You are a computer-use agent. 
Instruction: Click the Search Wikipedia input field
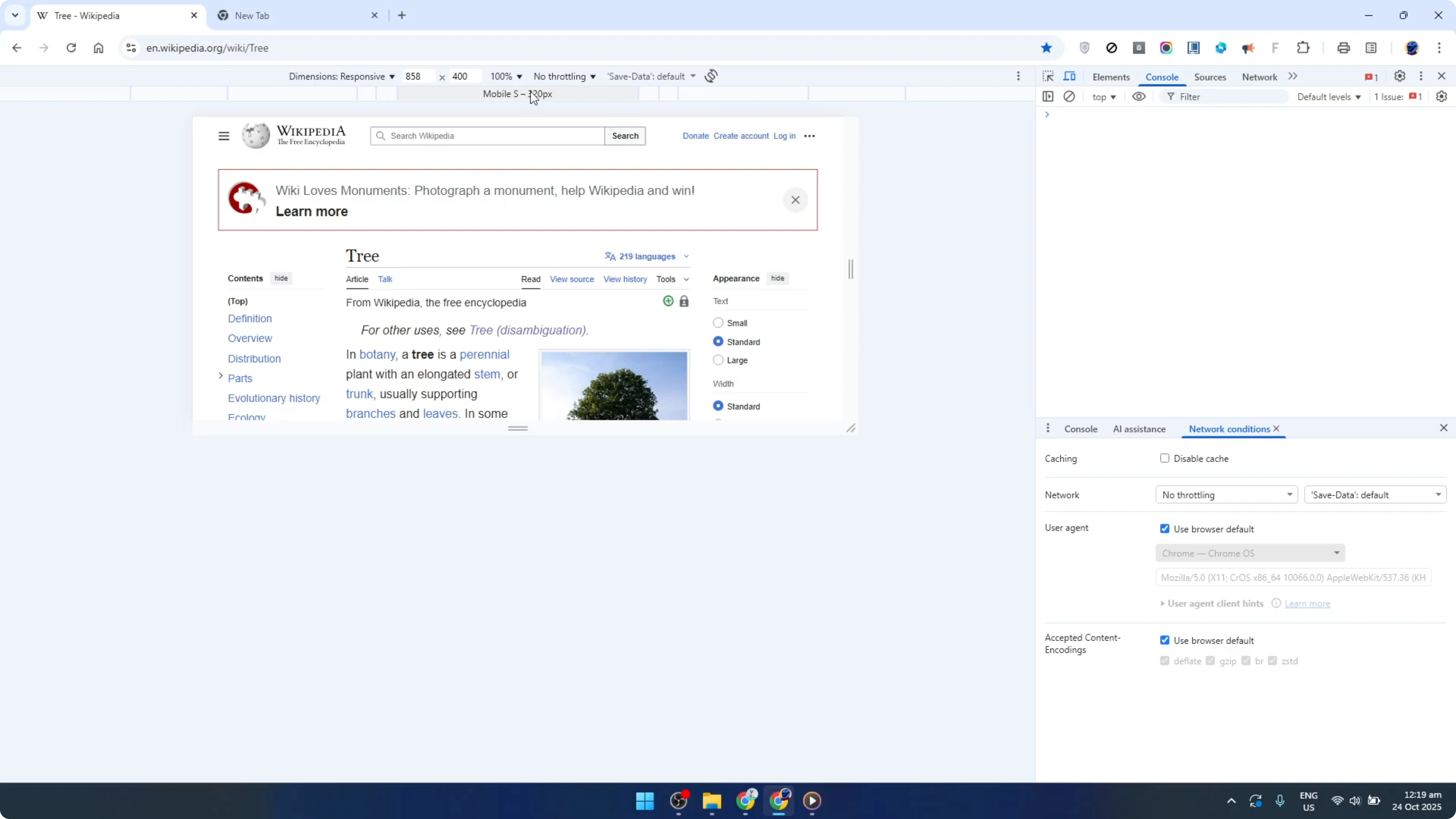point(487,136)
